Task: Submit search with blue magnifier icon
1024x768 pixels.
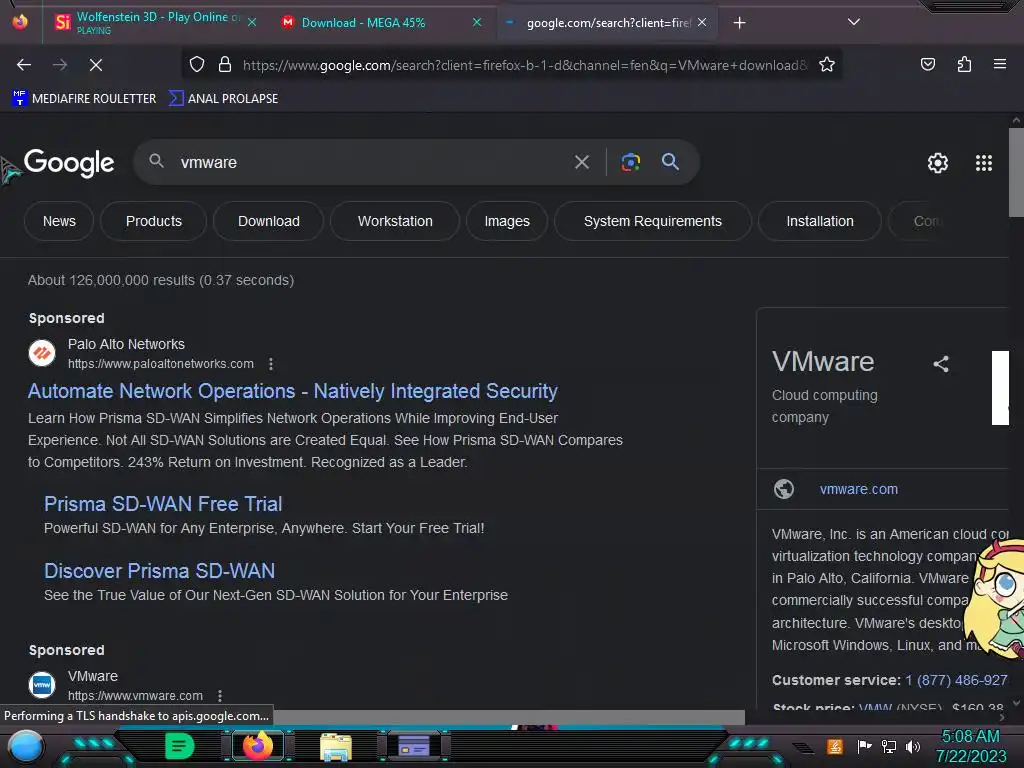Action: [x=670, y=162]
